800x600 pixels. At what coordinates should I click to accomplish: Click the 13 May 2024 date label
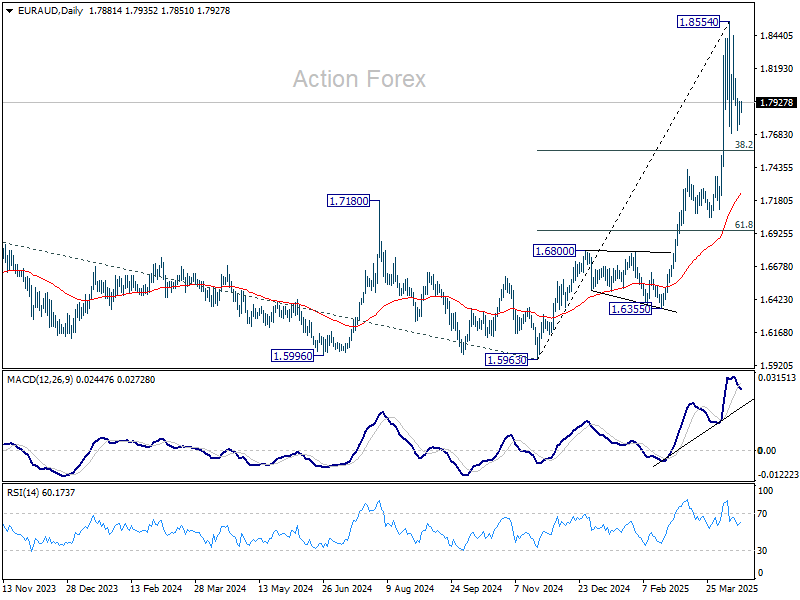point(285,589)
